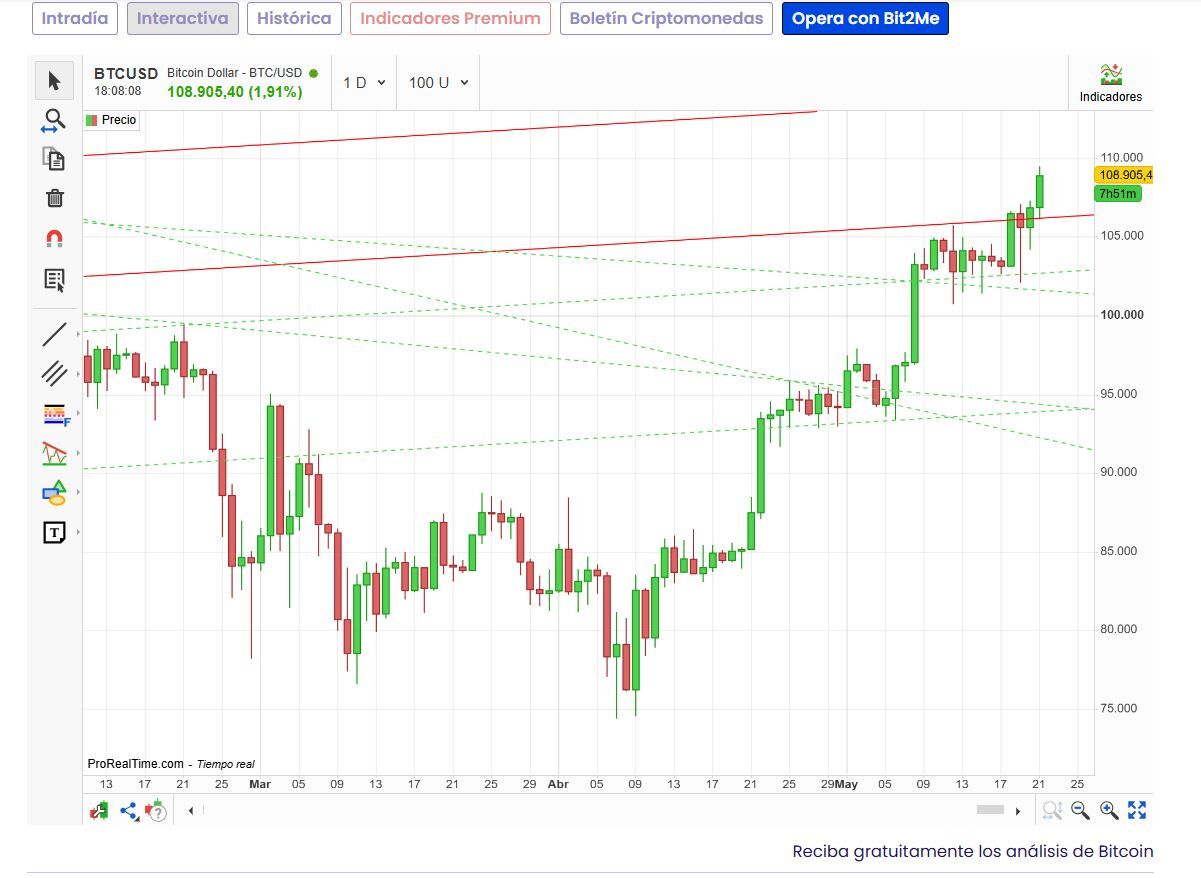The height and width of the screenshot is (878, 1201).
Task: Open Reciba gratuitamente los análisis link
Action: 973,852
